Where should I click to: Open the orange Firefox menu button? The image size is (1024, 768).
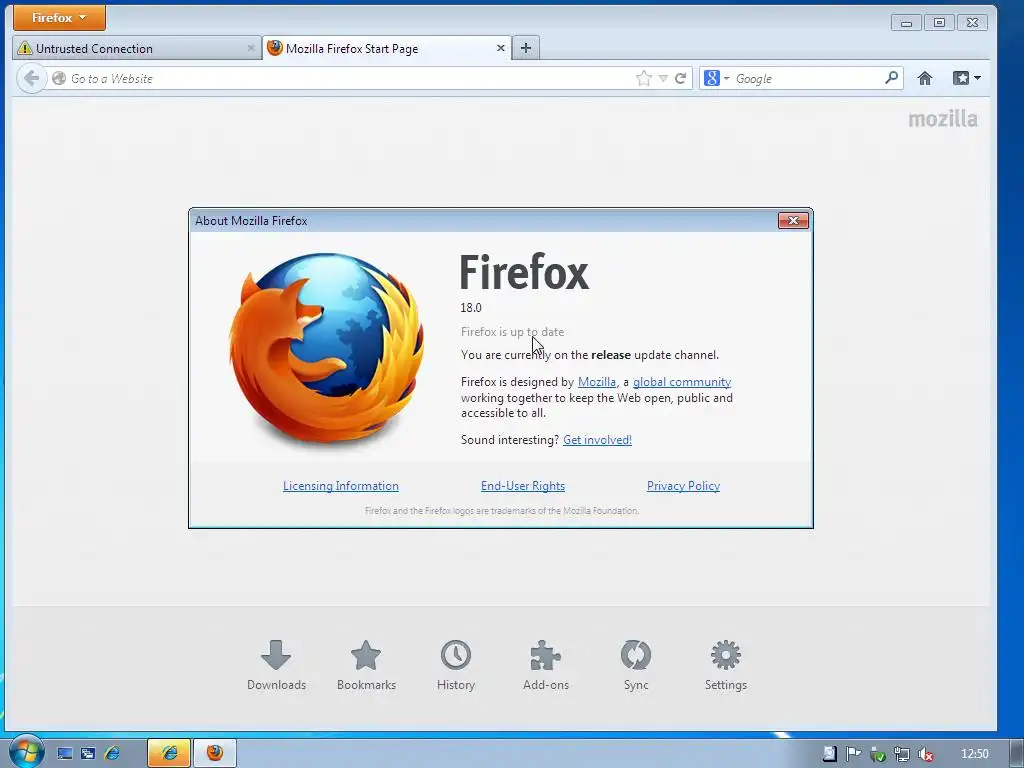click(x=59, y=18)
